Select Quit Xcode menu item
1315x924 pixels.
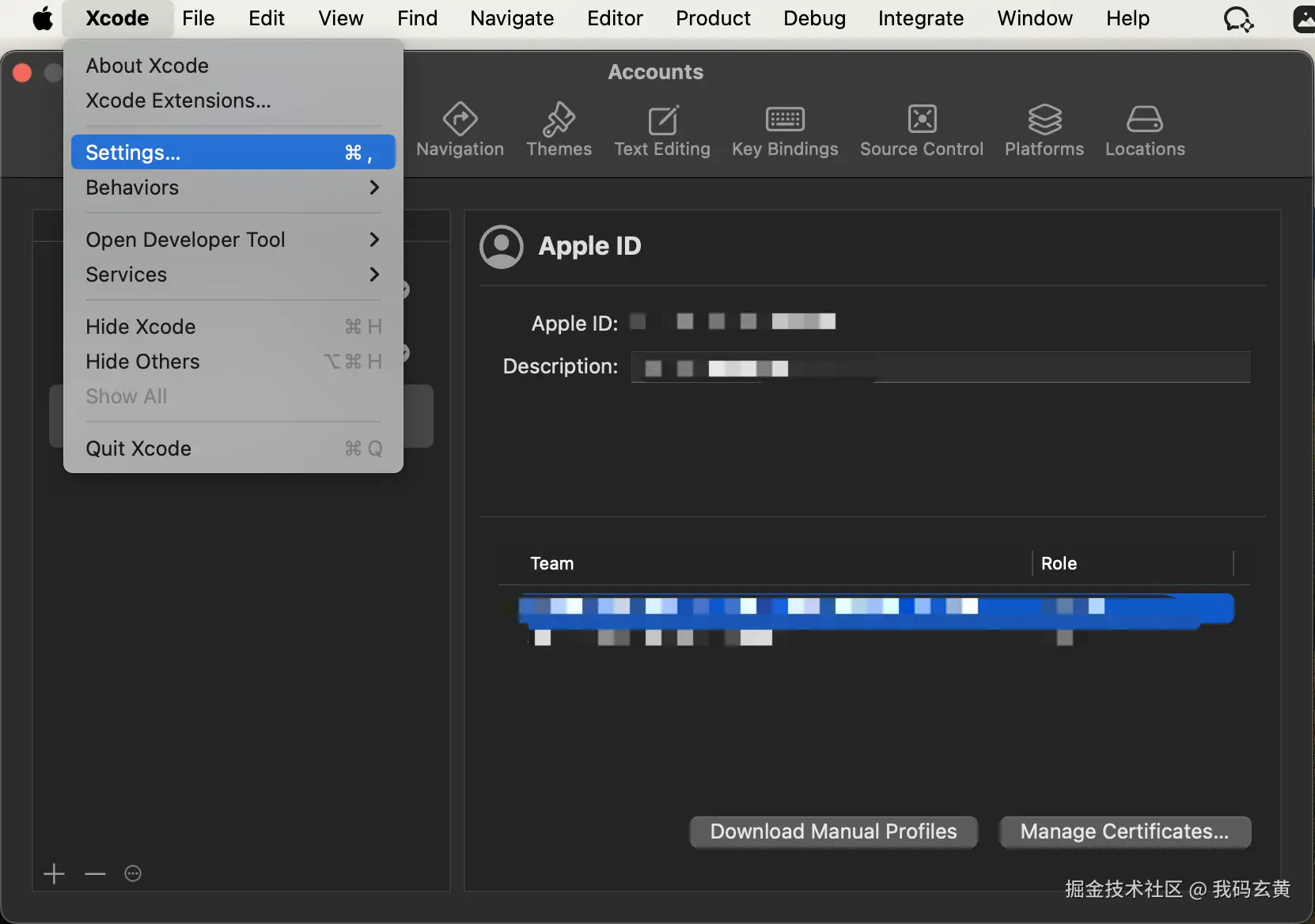[233, 449]
